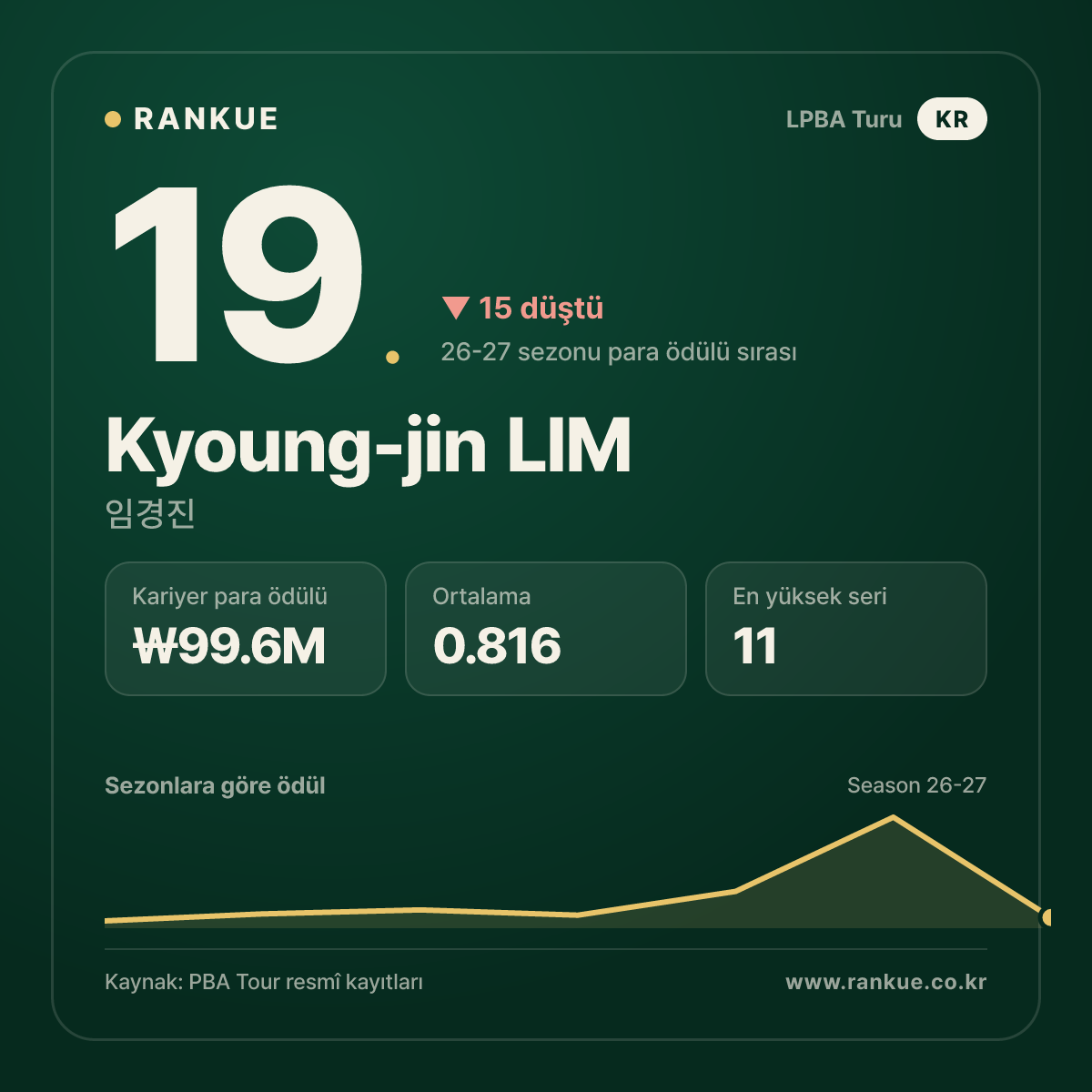Click the ₩99.6M prize value
The image size is (1092, 1092).
click(229, 646)
